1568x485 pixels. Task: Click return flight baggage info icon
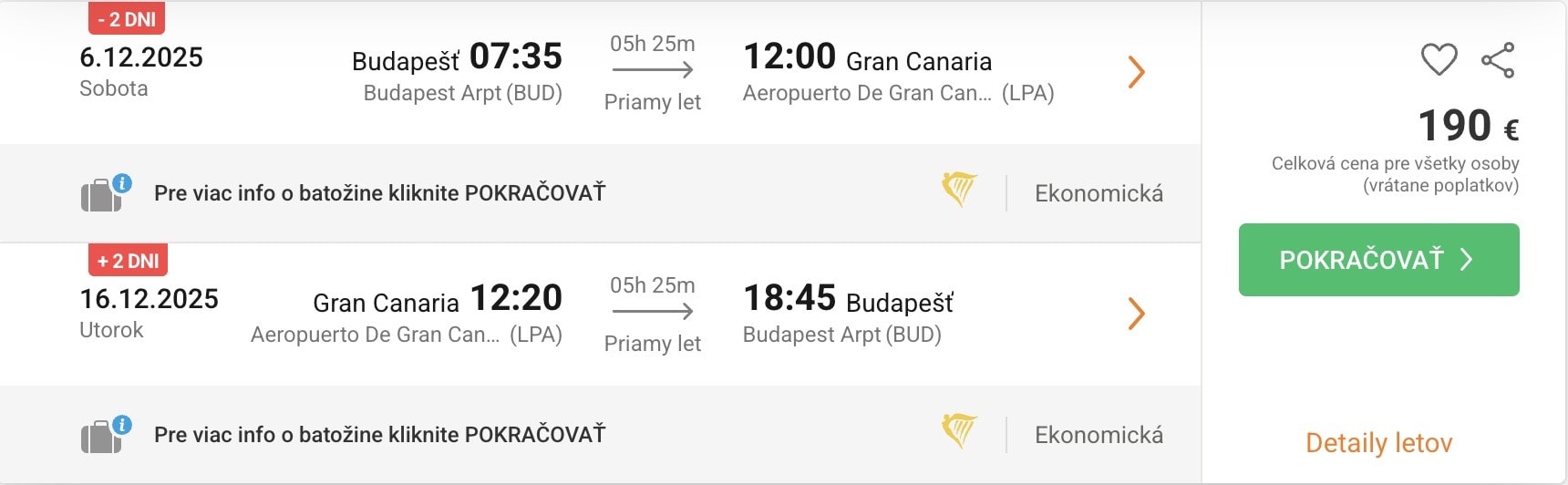click(x=106, y=434)
